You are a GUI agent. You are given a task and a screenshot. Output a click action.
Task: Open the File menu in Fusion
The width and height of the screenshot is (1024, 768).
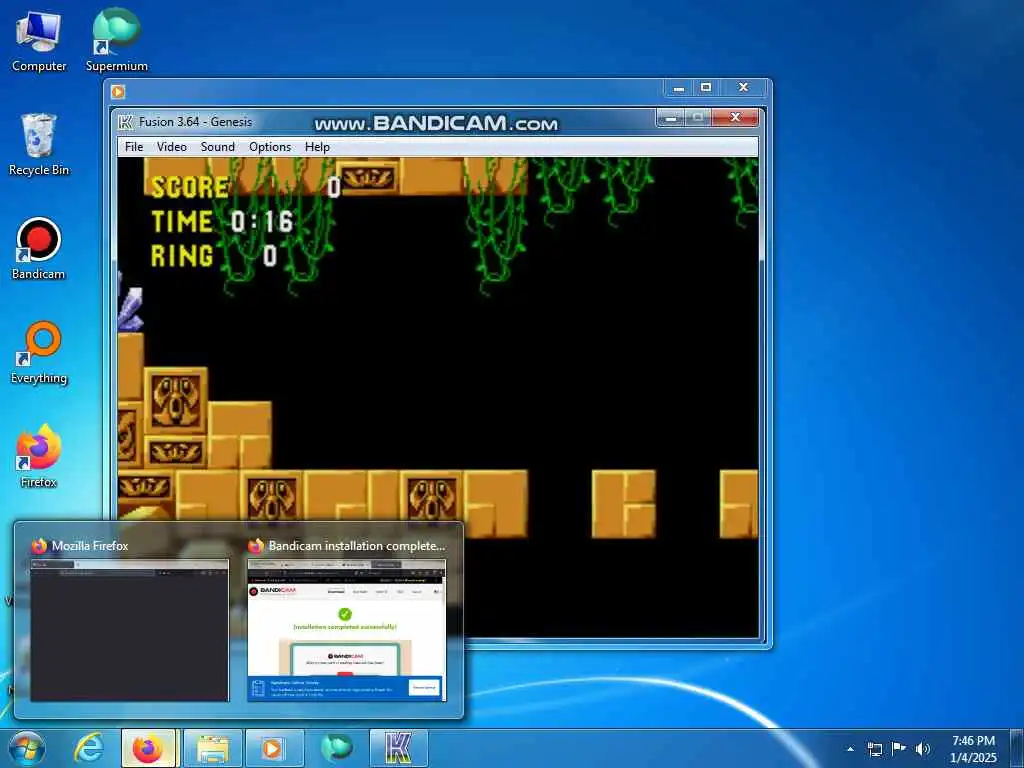134,147
